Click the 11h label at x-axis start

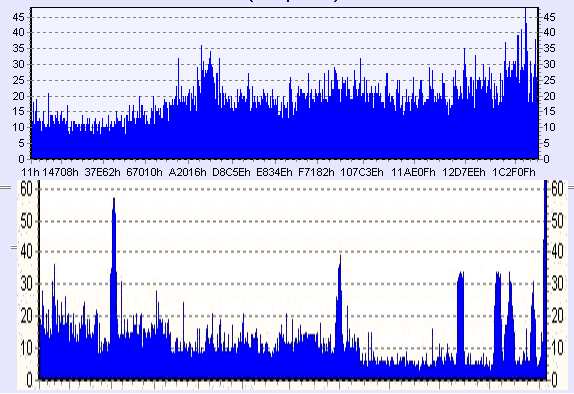click(x=30, y=172)
